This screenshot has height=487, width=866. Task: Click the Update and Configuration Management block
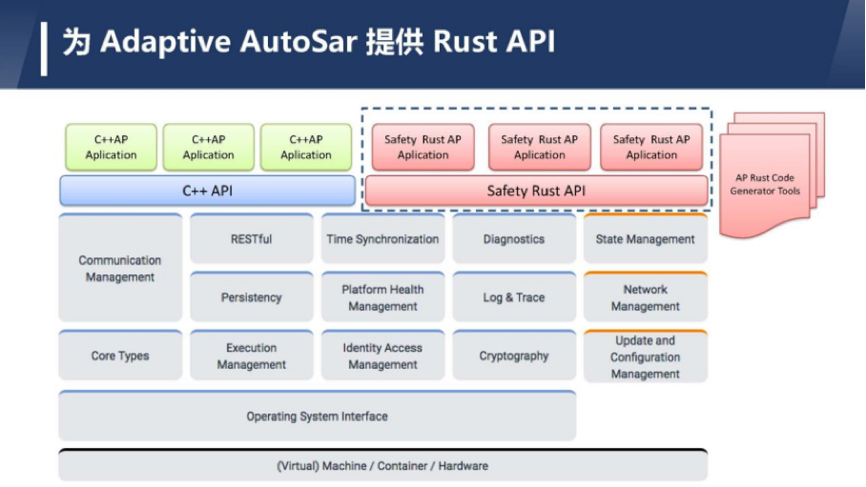[645, 357]
